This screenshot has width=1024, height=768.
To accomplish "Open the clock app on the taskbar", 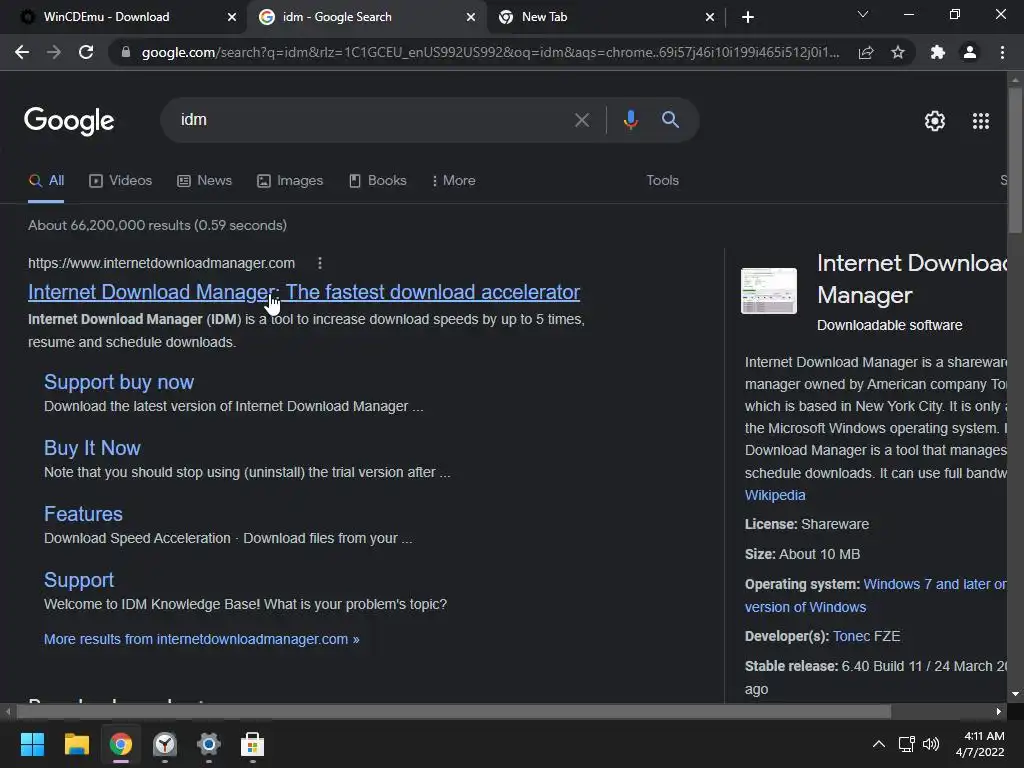I will click(x=165, y=744).
